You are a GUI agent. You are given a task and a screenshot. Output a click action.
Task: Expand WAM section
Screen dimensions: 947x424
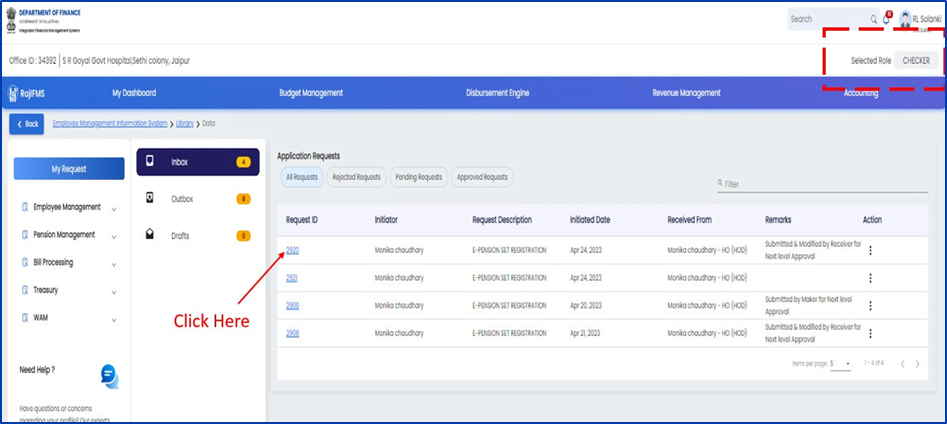[x=114, y=320]
